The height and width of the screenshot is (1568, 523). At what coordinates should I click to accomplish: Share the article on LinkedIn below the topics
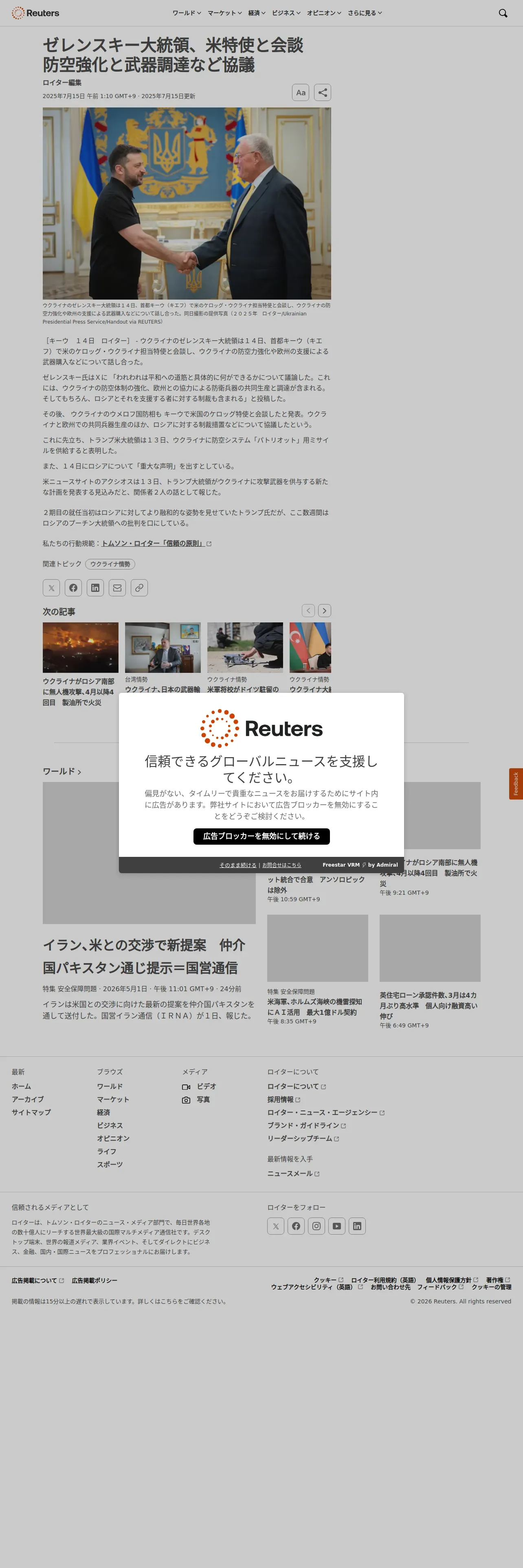click(95, 588)
